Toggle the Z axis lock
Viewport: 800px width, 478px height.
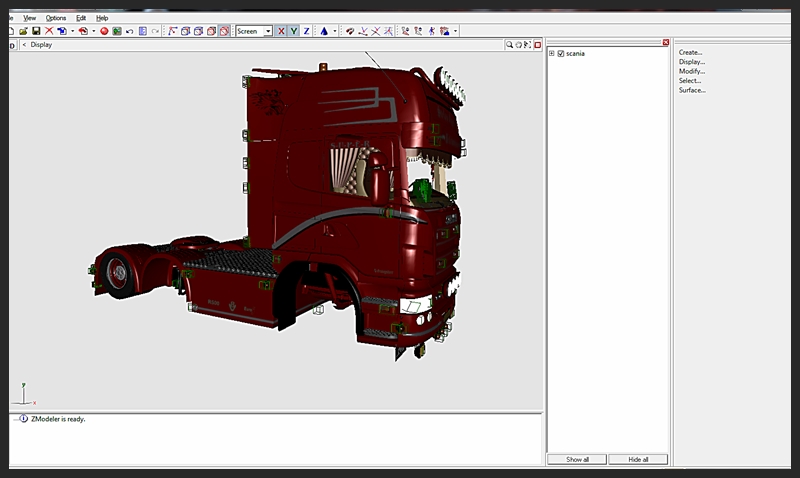click(306, 31)
